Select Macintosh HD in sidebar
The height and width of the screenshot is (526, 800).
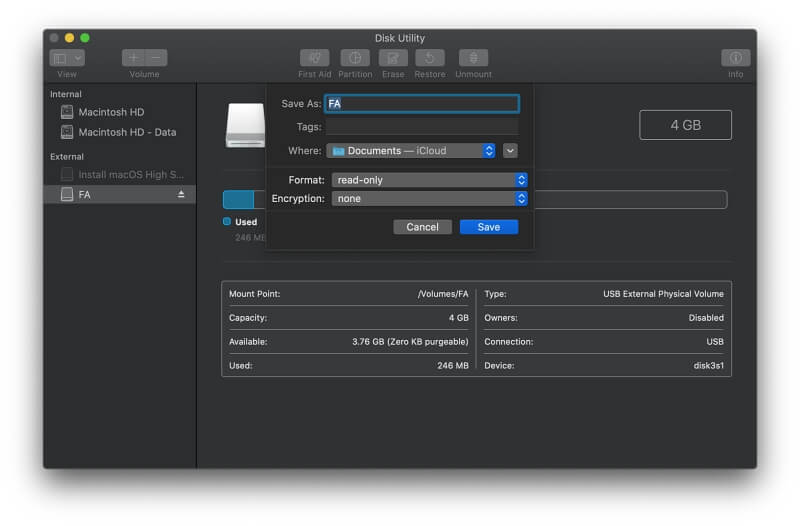click(x=120, y=112)
